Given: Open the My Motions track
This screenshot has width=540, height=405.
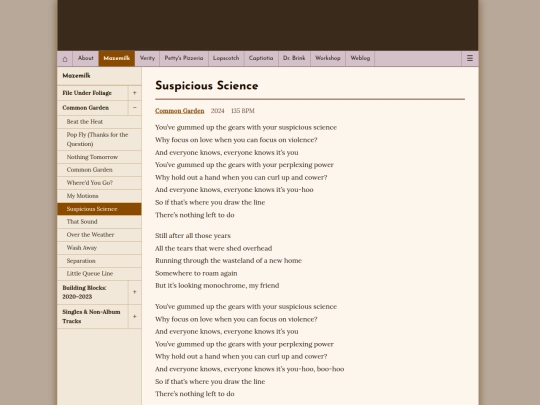Looking at the screenshot, I should pos(99,196).
